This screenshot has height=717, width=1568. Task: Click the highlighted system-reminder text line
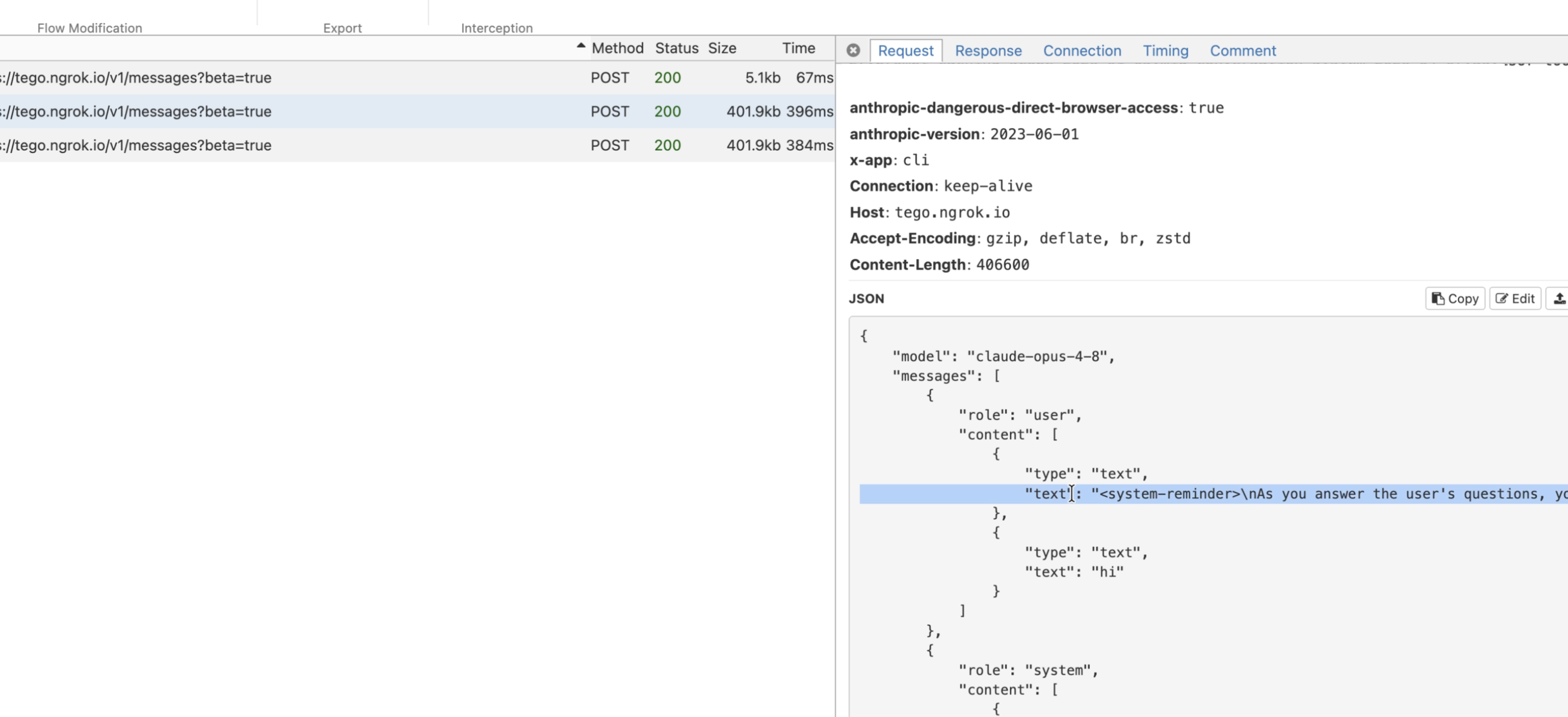pyautogui.click(x=1213, y=494)
